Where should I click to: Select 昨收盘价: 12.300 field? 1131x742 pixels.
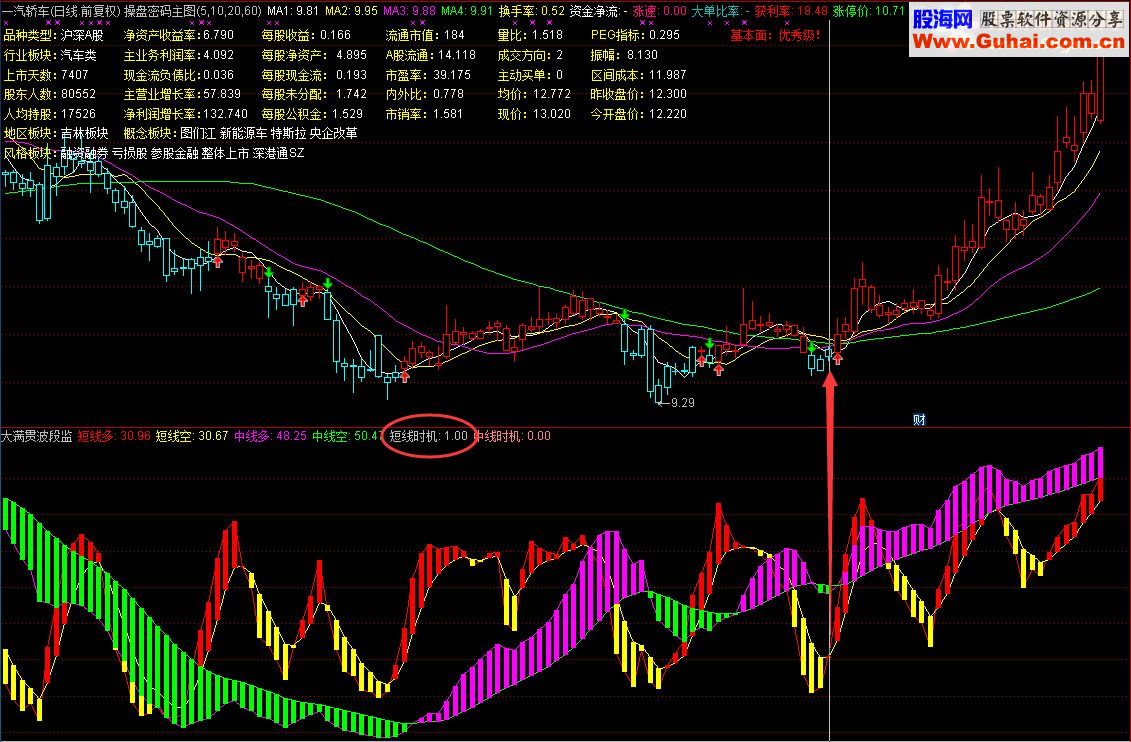(638, 94)
